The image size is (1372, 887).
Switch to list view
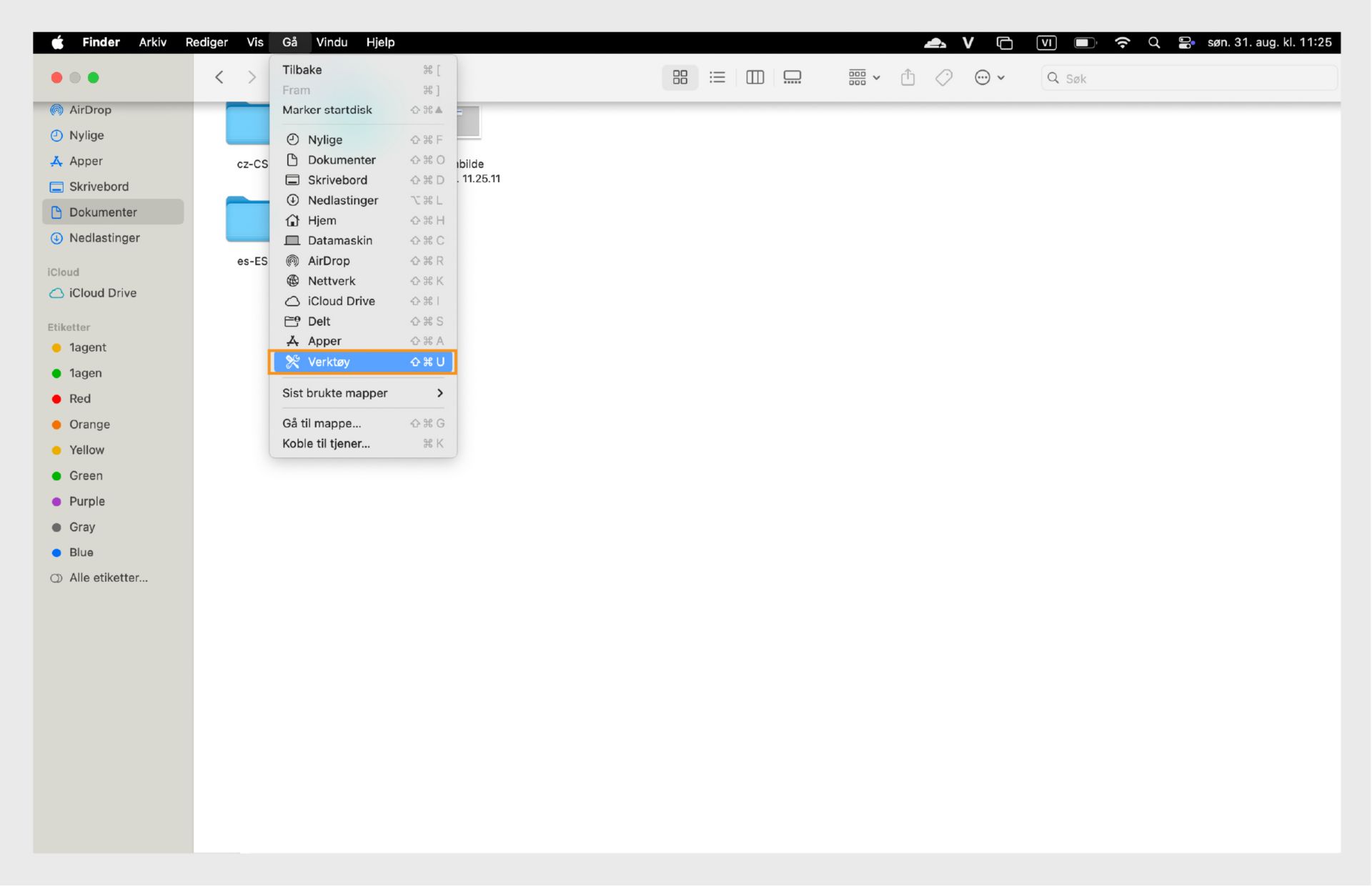717,78
